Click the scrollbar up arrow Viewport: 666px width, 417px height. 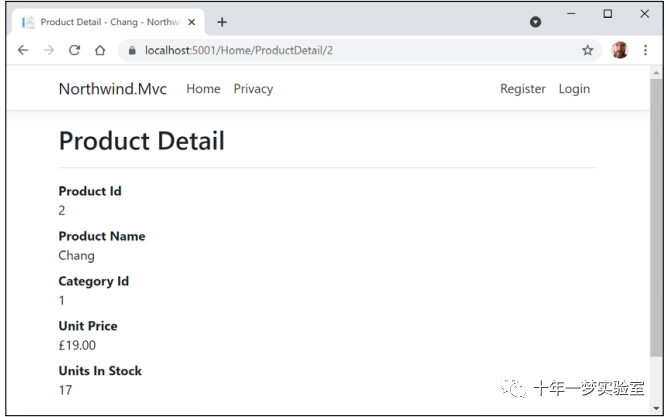[x=656, y=73]
